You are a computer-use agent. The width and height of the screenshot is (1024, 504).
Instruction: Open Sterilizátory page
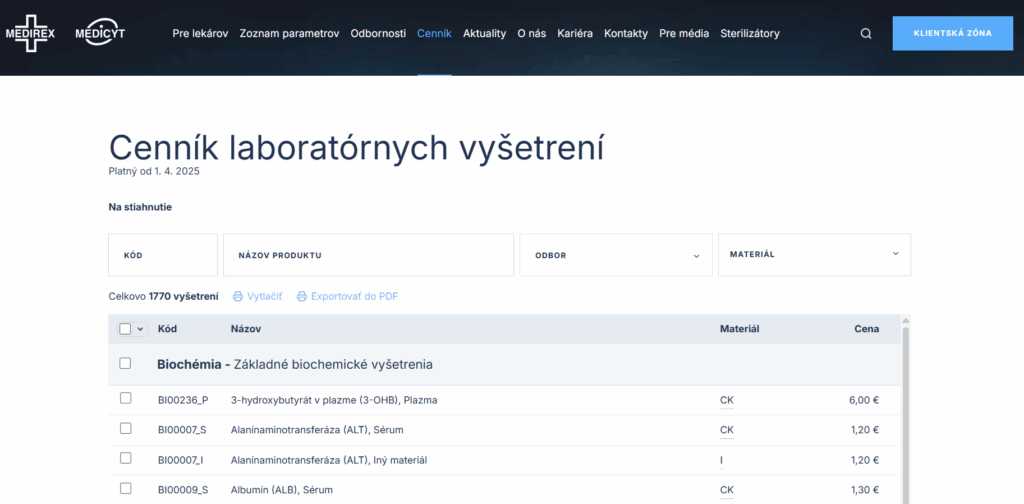pyautogui.click(x=750, y=33)
